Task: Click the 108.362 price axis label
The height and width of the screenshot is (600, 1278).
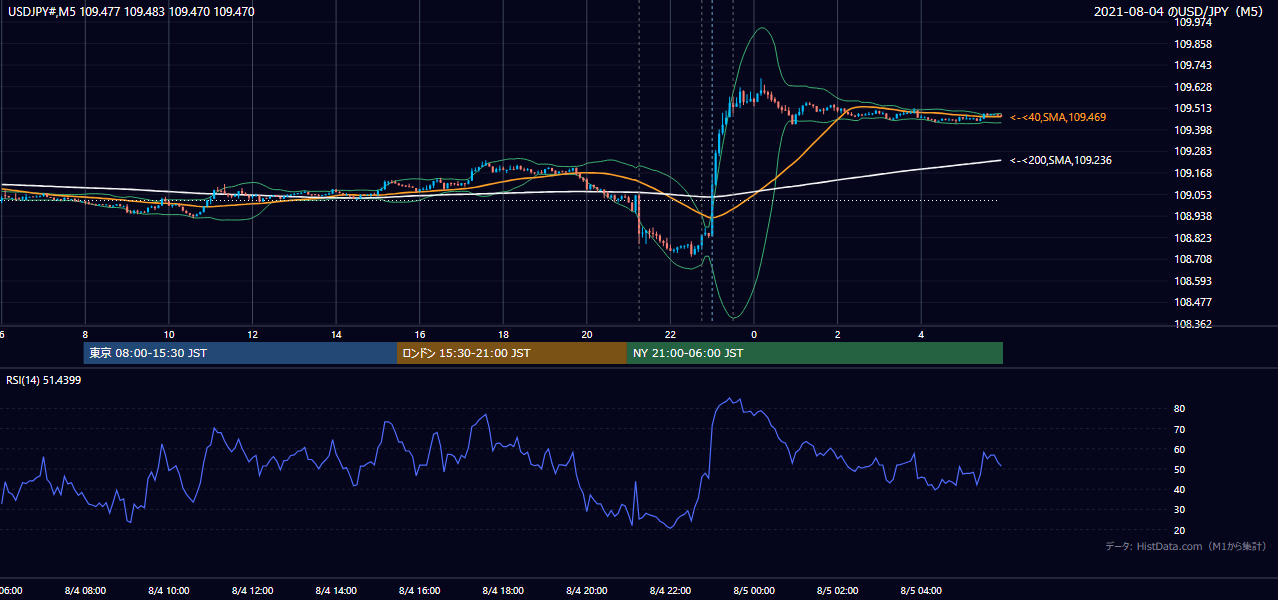Action: (1193, 324)
